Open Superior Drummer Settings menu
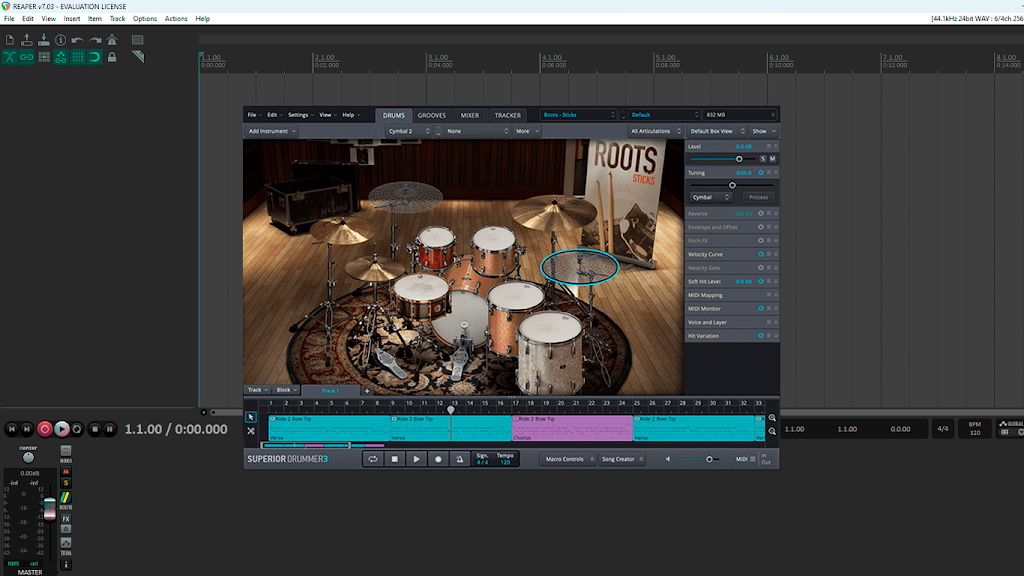This screenshot has width=1024, height=576. [x=300, y=115]
